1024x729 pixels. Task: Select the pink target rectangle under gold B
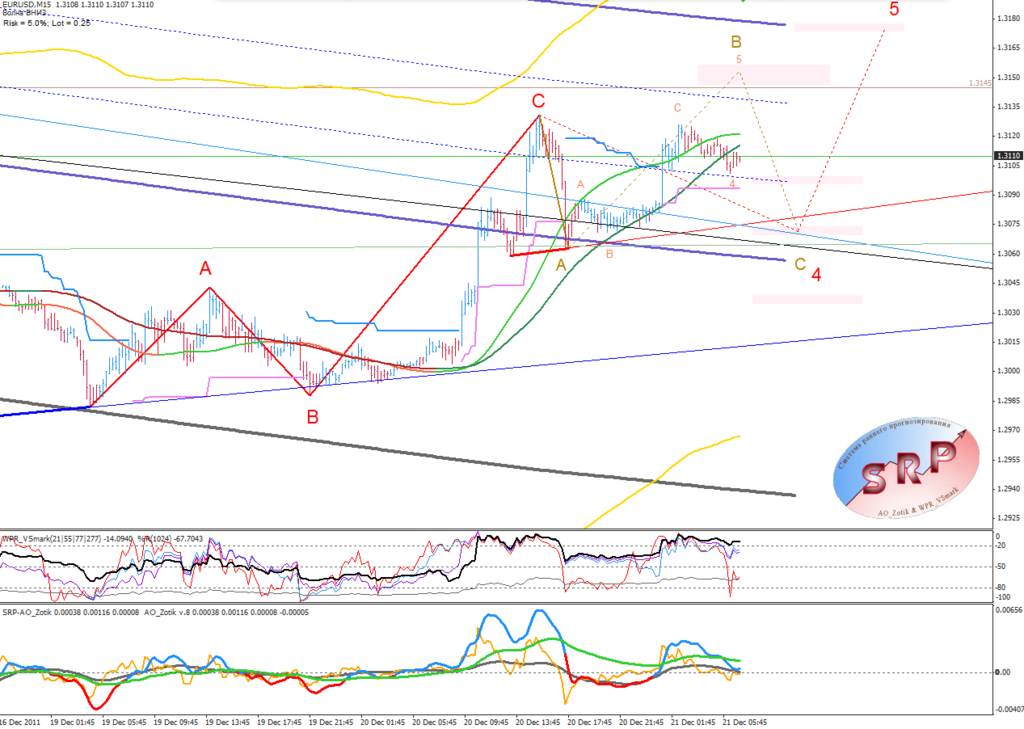pos(763,74)
